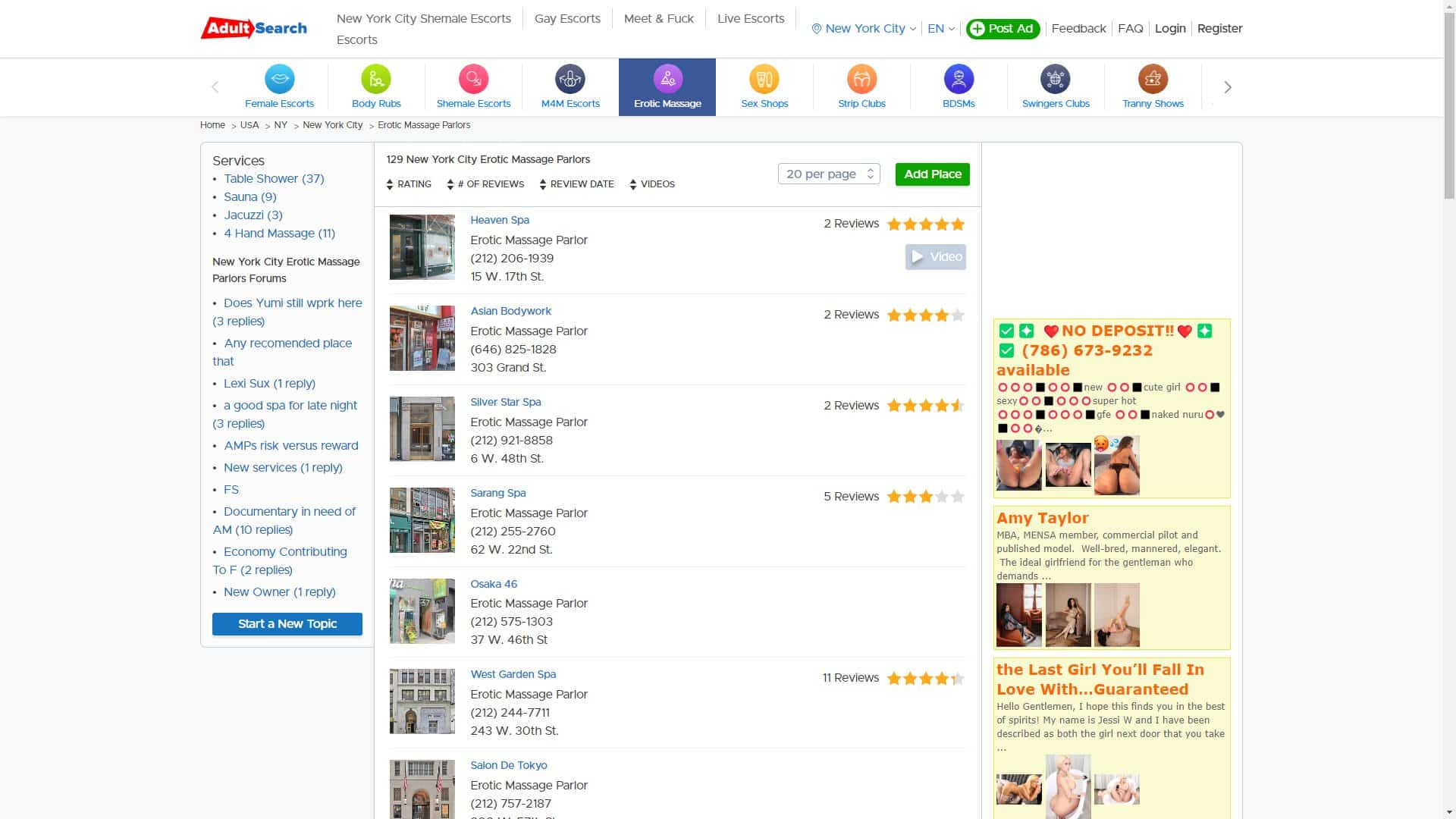The image size is (1456, 819).
Task: Click Start a New Topic
Action: pyautogui.click(x=287, y=623)
